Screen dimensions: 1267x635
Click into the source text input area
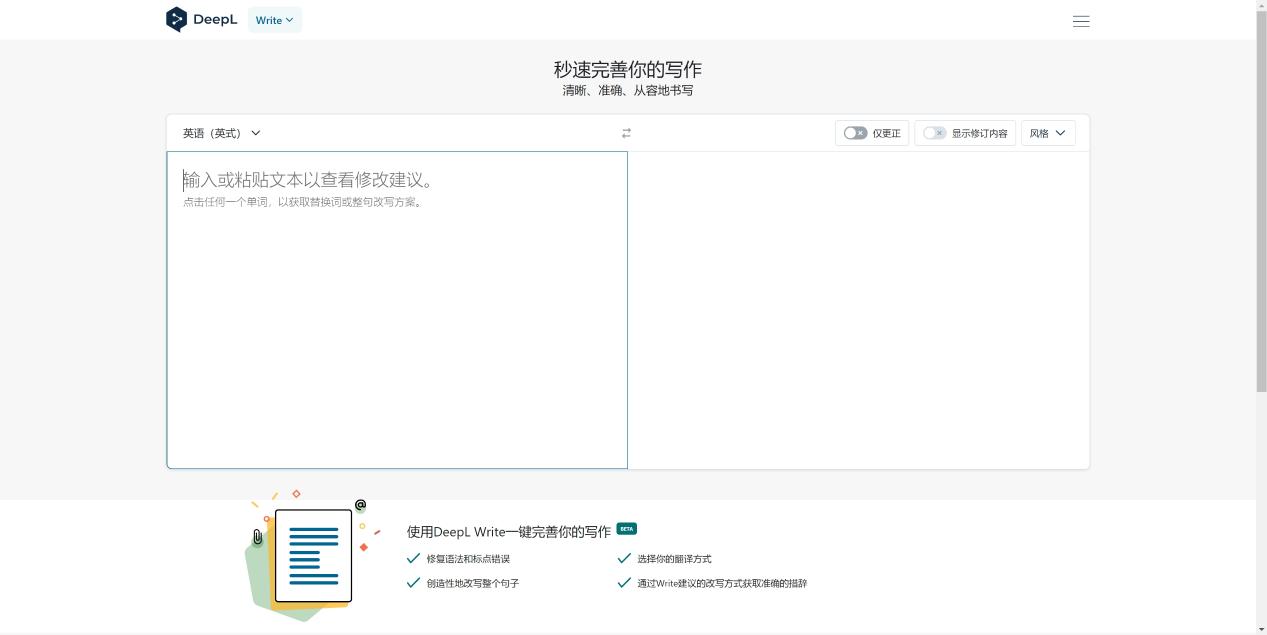[397, 310]
